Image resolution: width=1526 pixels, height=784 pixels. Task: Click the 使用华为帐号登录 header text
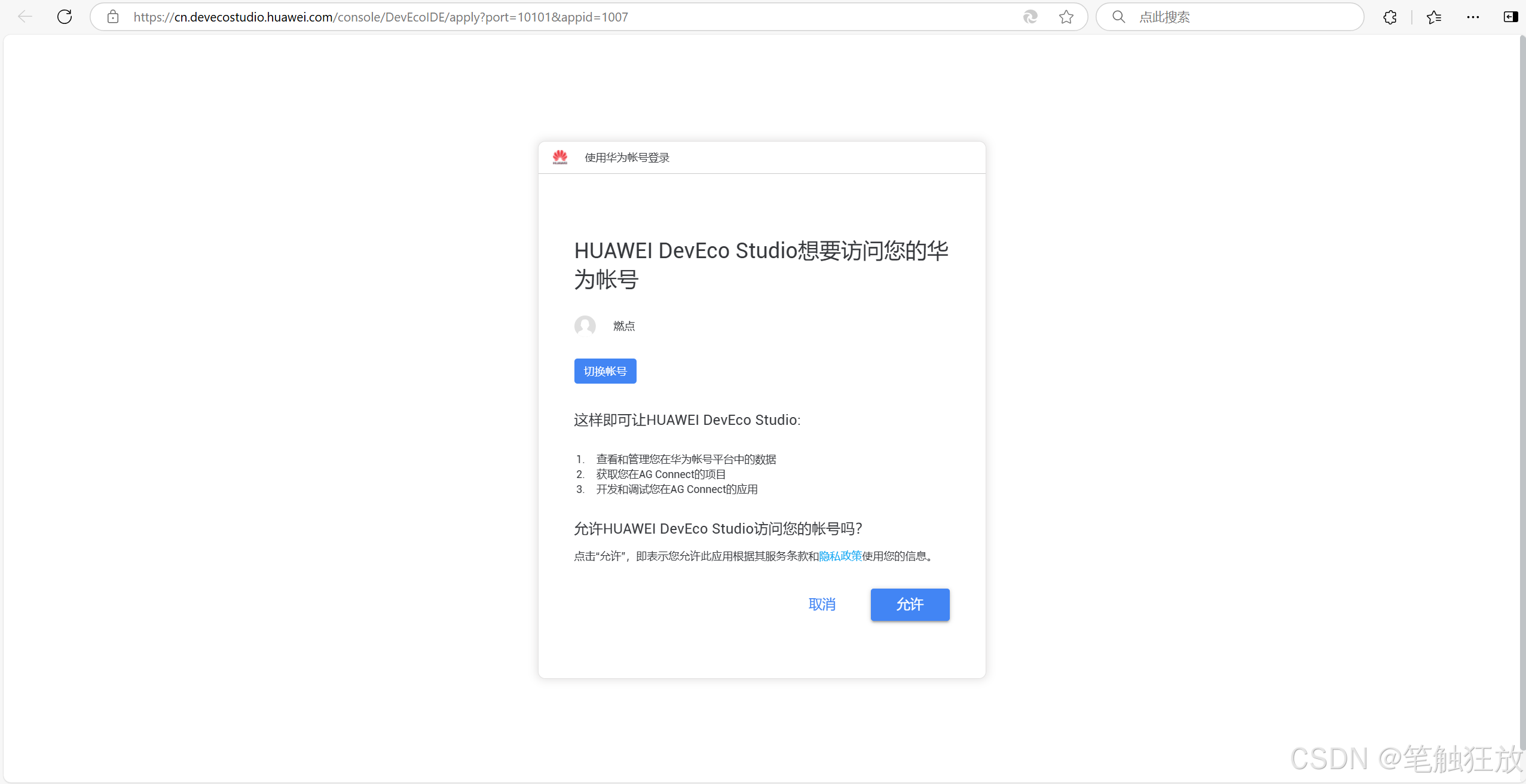click(x=627, y=157)
